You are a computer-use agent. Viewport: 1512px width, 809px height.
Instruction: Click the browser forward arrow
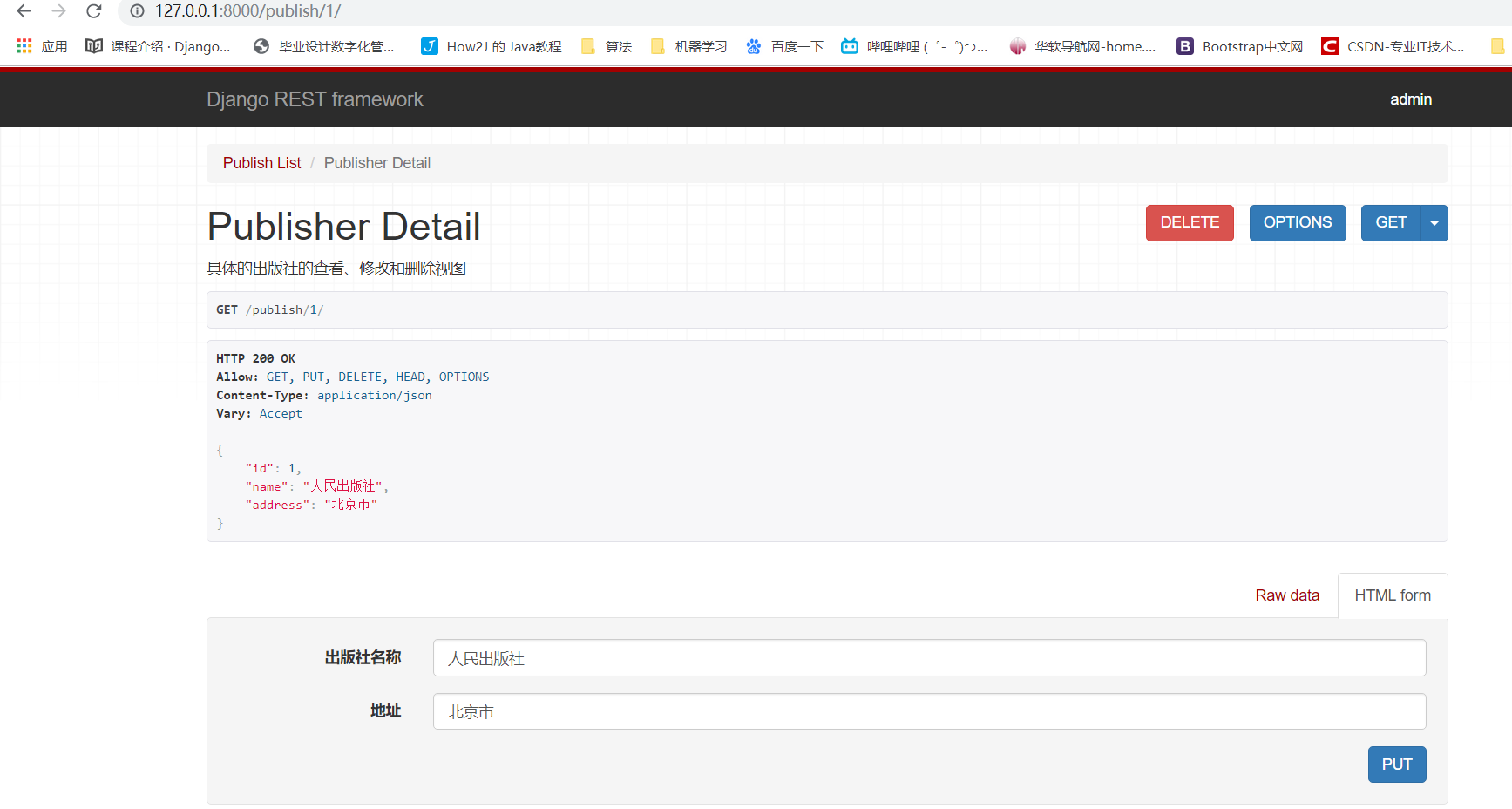pyautogui.click(x=59, y=11)
